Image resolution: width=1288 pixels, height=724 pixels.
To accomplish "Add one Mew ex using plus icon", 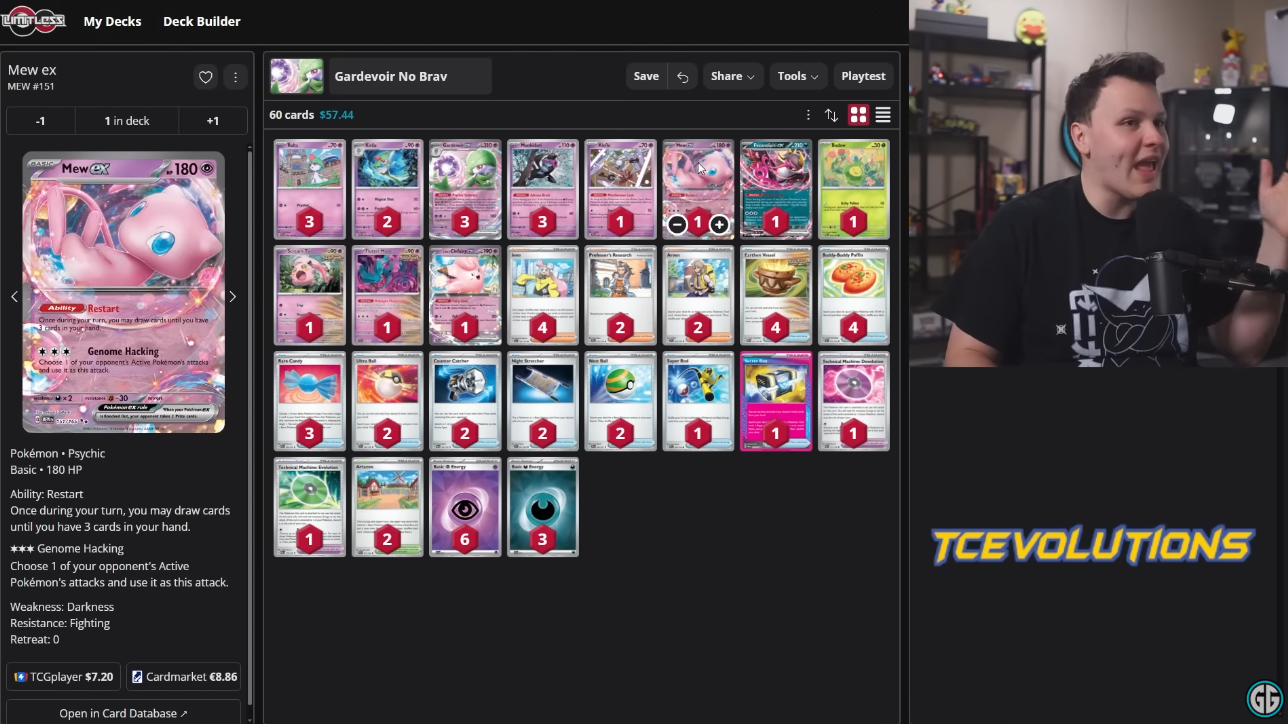I will pyautogui.click(x=719, y=224).
